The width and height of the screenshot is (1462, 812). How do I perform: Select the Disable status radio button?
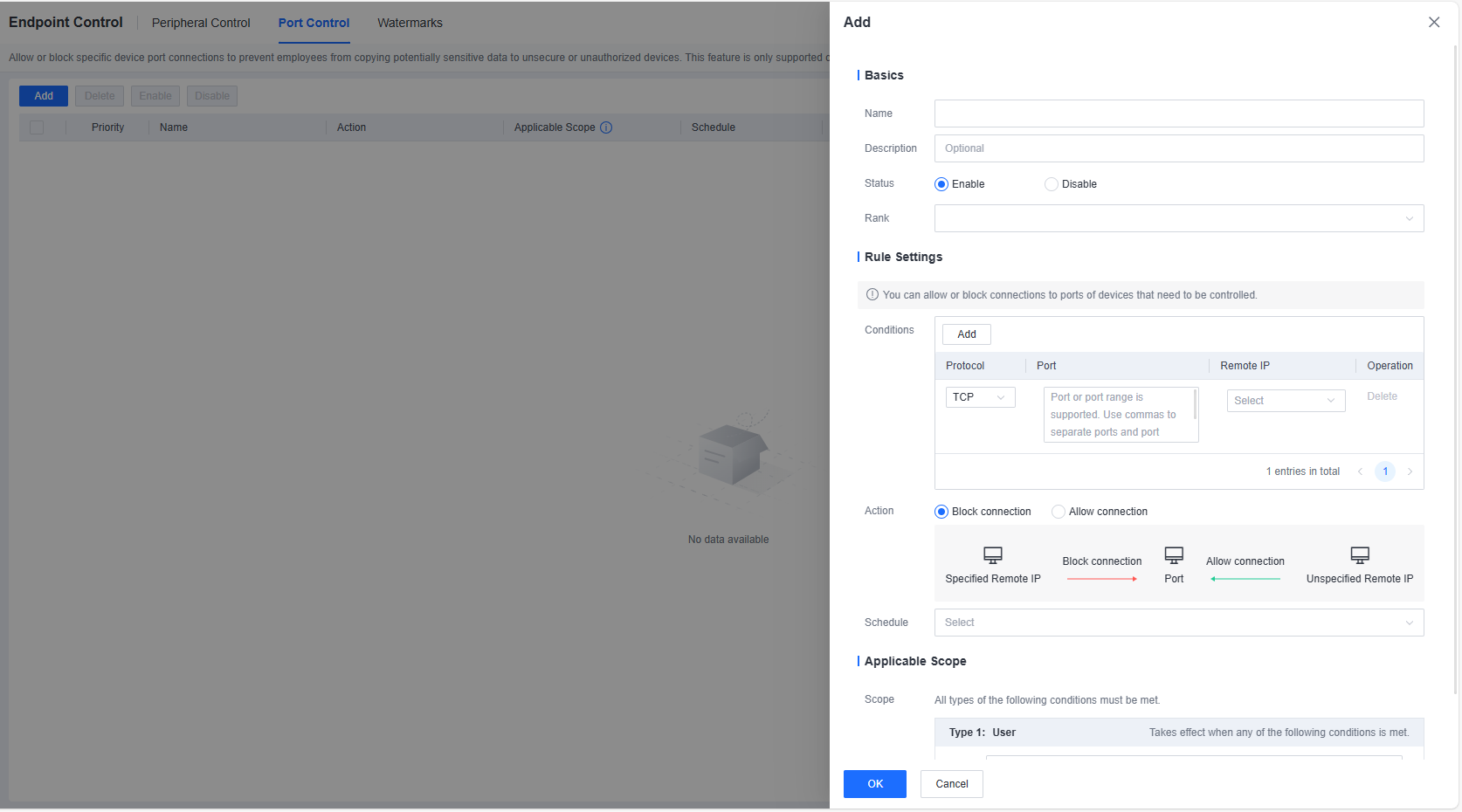tap(1052, 184)
